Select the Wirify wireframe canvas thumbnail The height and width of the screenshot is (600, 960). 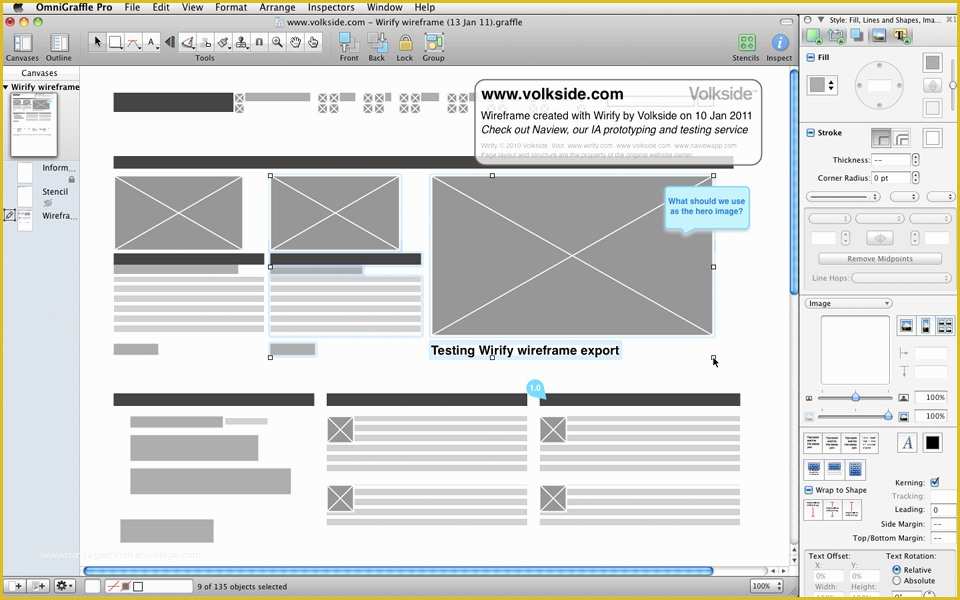click(34, 126)
